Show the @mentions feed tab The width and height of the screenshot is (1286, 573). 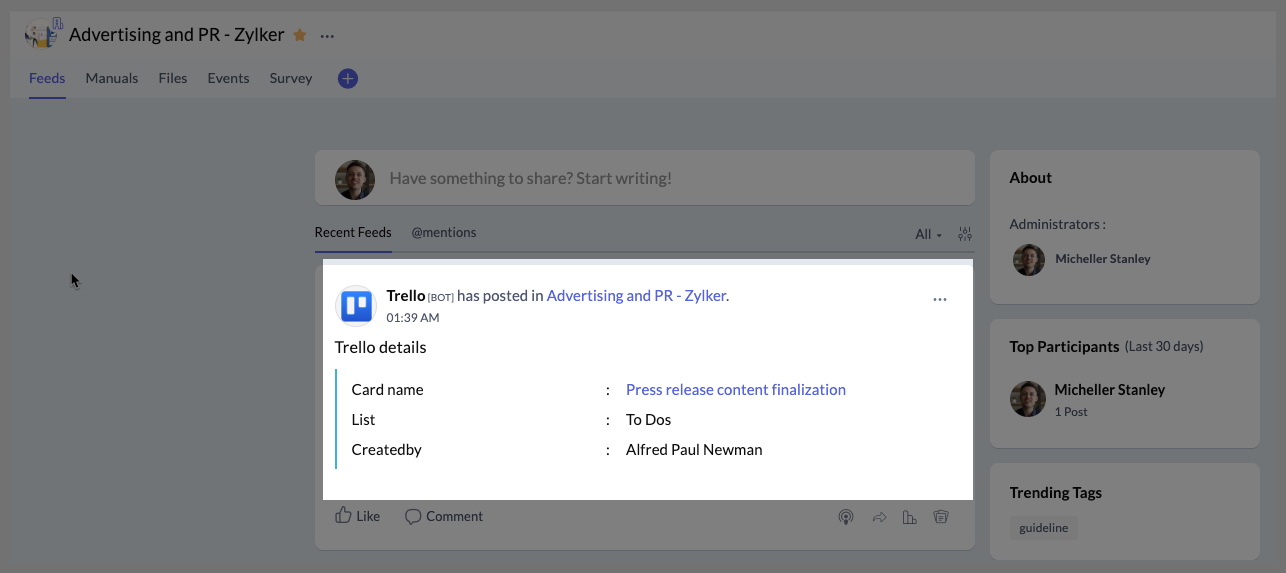tap(443, 233)
